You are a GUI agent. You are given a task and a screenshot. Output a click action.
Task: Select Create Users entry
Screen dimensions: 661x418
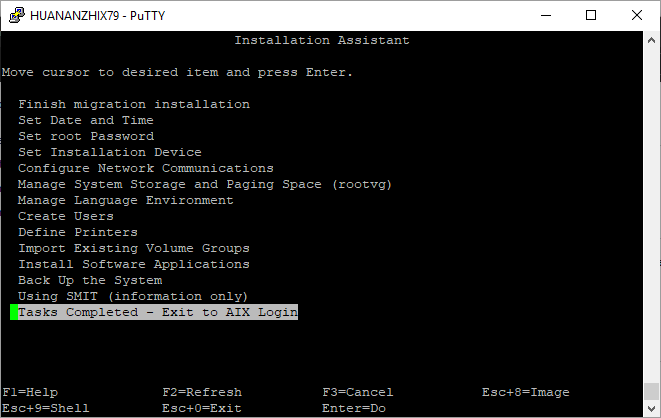tap(66, 216)
